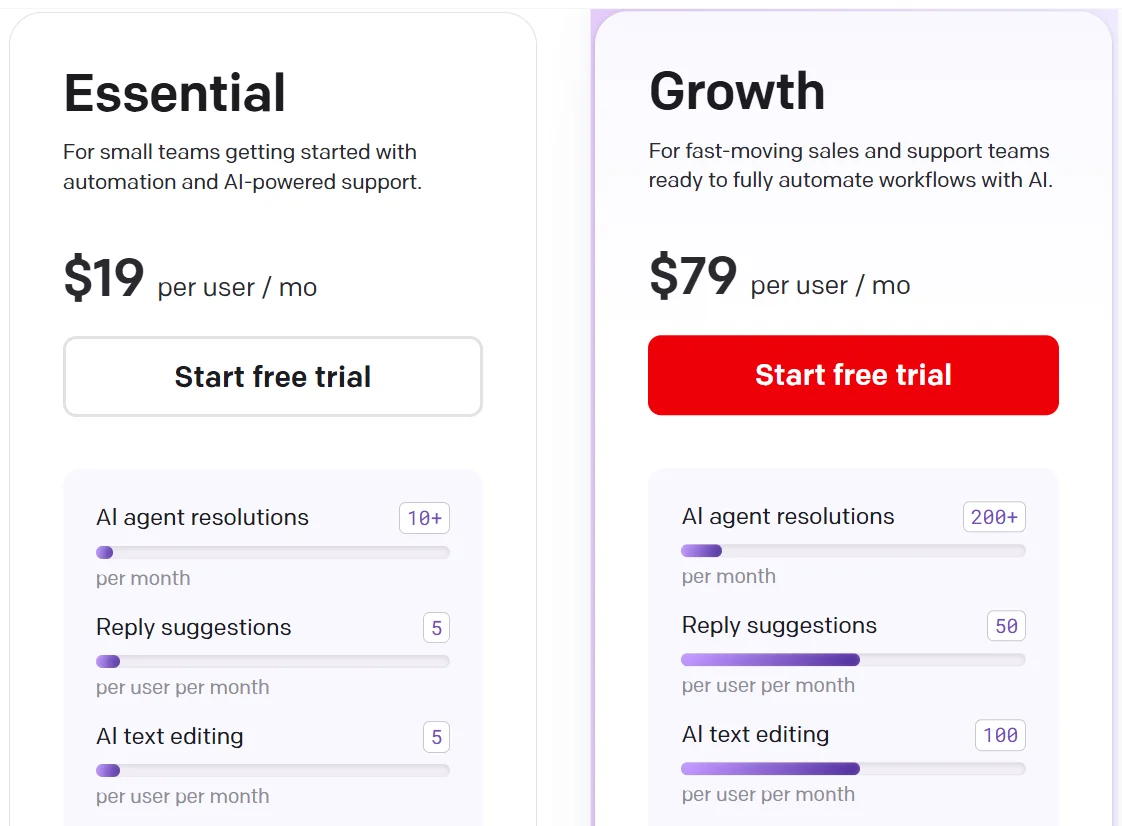Click Essential's Reply suggestions 5 badge
Image resolution: width=1122 pixels, height=826 pixels.
click(436, 628)
